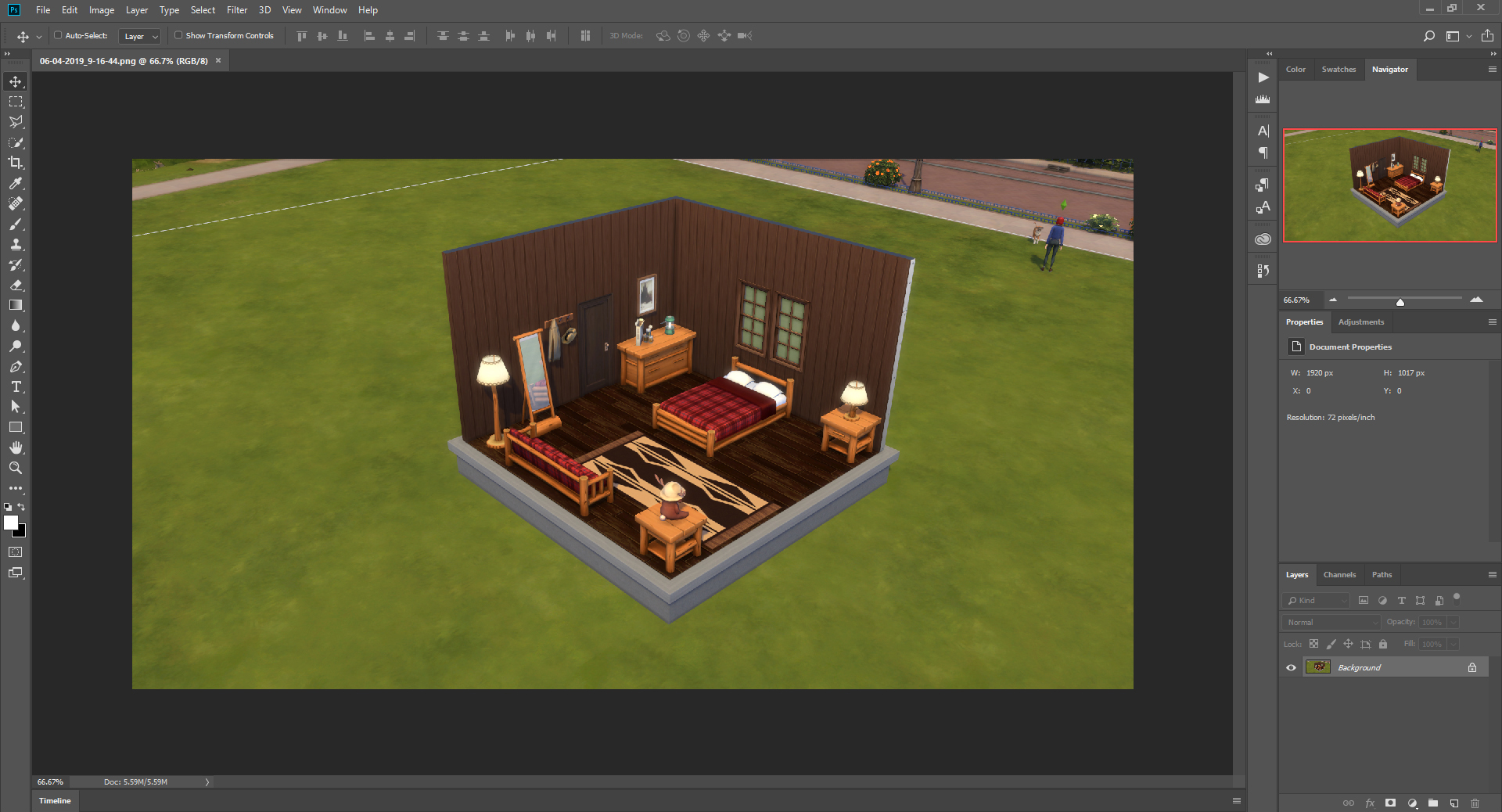Select the Horizontal Type tool
This screenshot has height=812, width=1502.
click(16, 386)
